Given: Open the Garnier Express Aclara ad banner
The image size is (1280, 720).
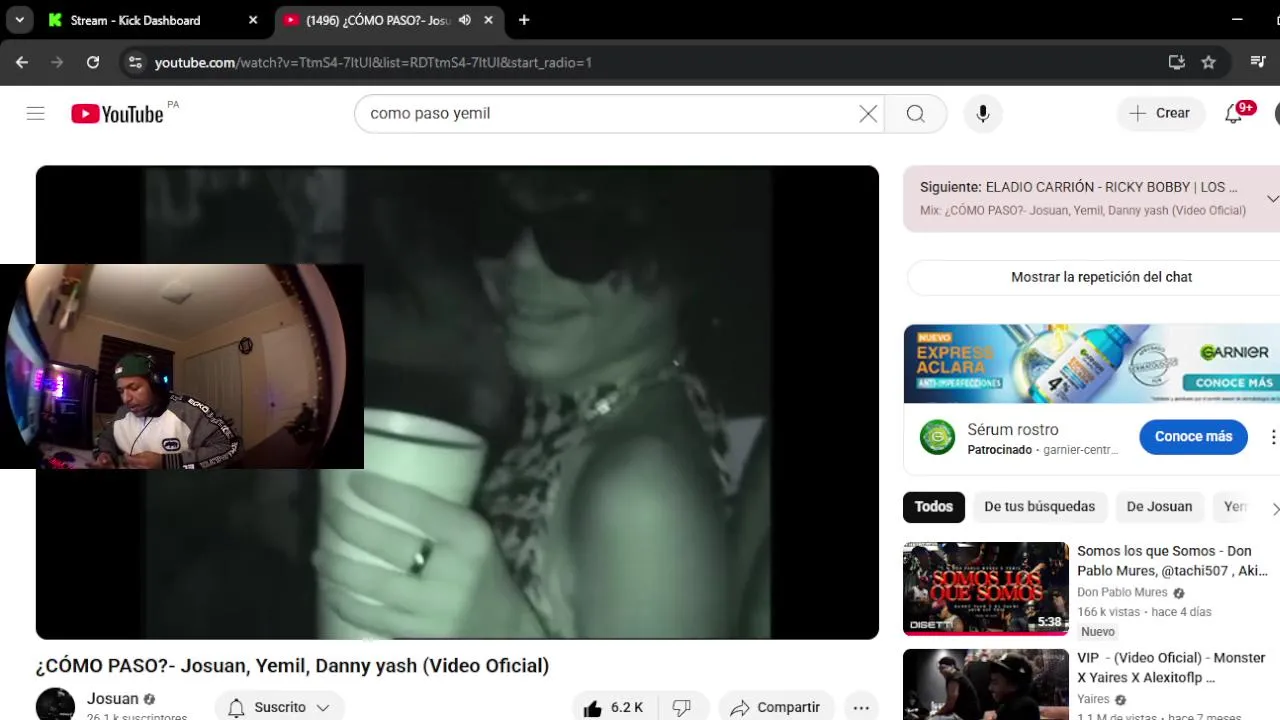Looking at the screenshot, I should coord(1091,363).
